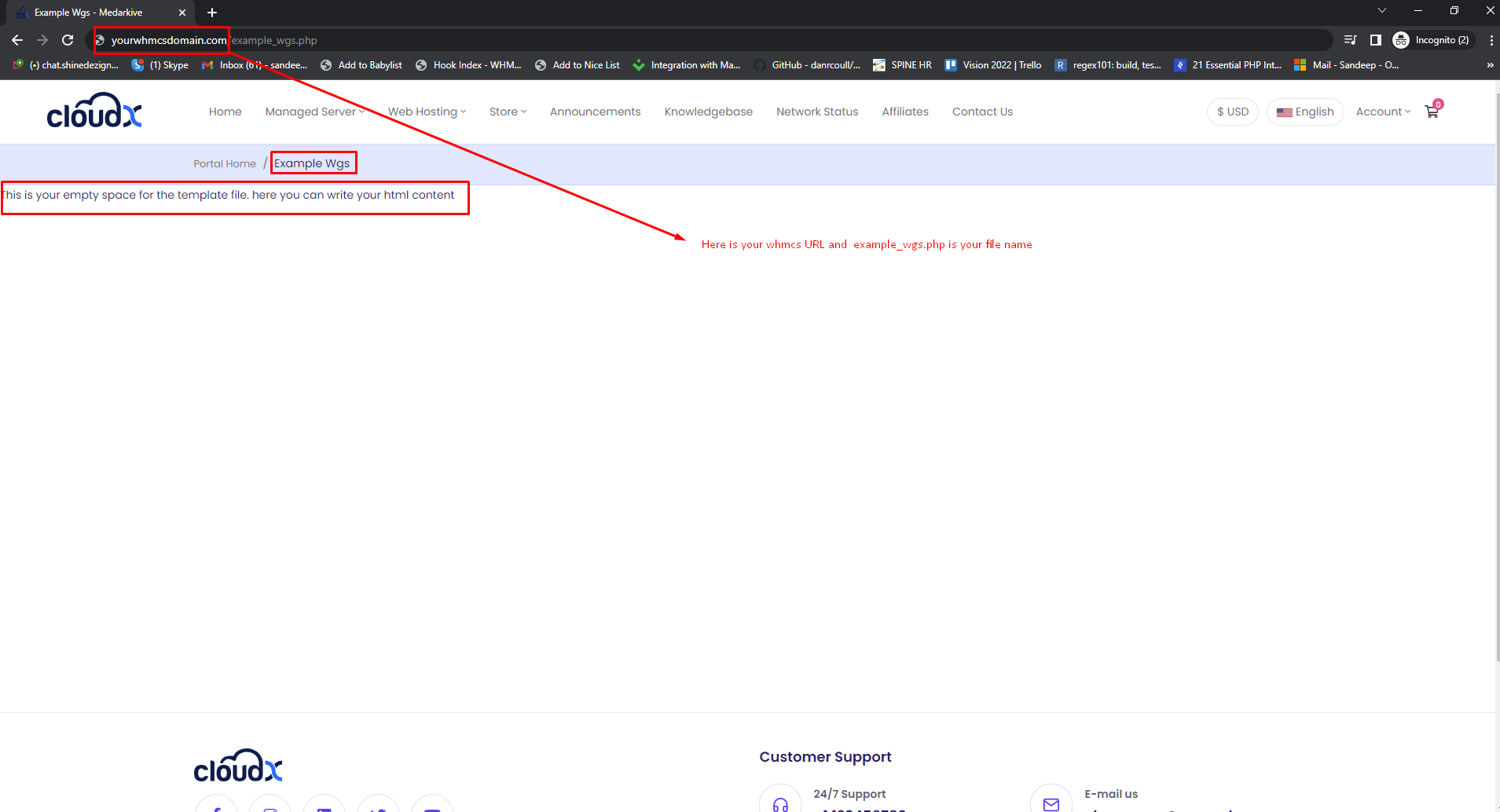Viewport: 1500px width, 812px height.
Task: Go to the Announcements page
Action: (x=595, y=112)
